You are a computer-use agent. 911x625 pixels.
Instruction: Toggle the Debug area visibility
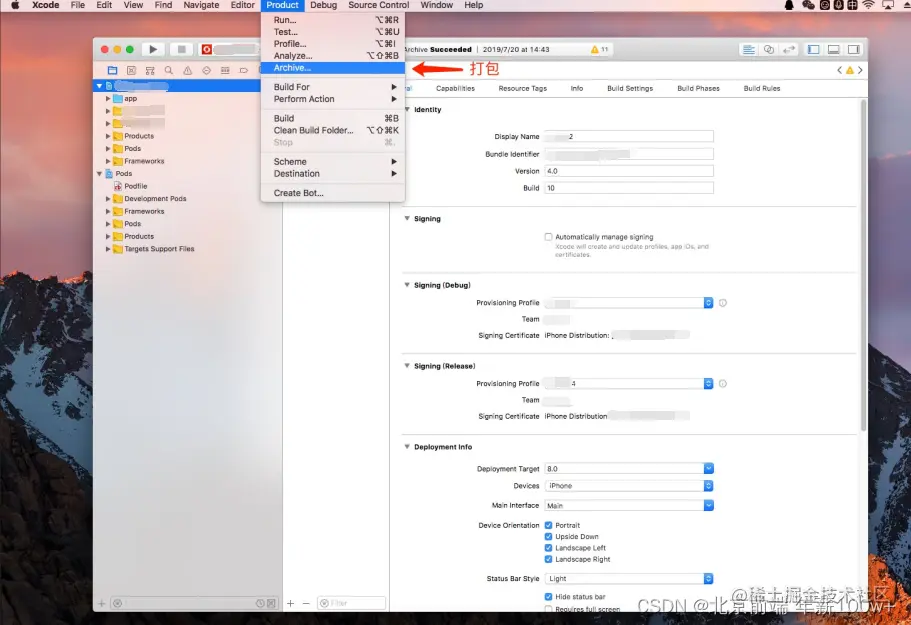833,49
